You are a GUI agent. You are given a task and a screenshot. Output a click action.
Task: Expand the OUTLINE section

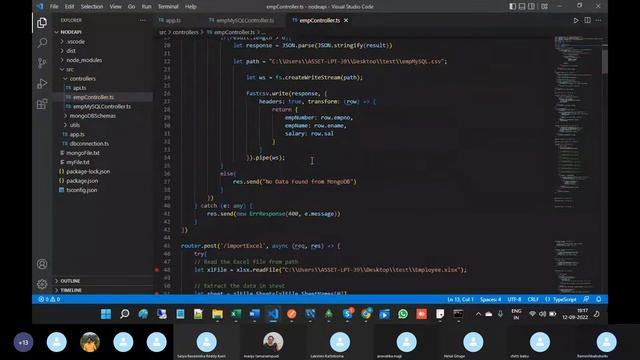pyautogui.click(x=103, y=281)
